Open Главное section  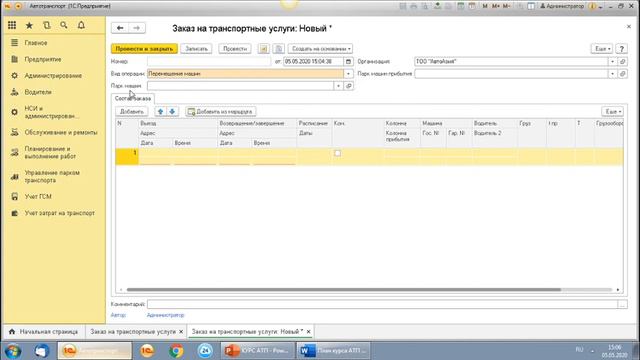[36, 43]
